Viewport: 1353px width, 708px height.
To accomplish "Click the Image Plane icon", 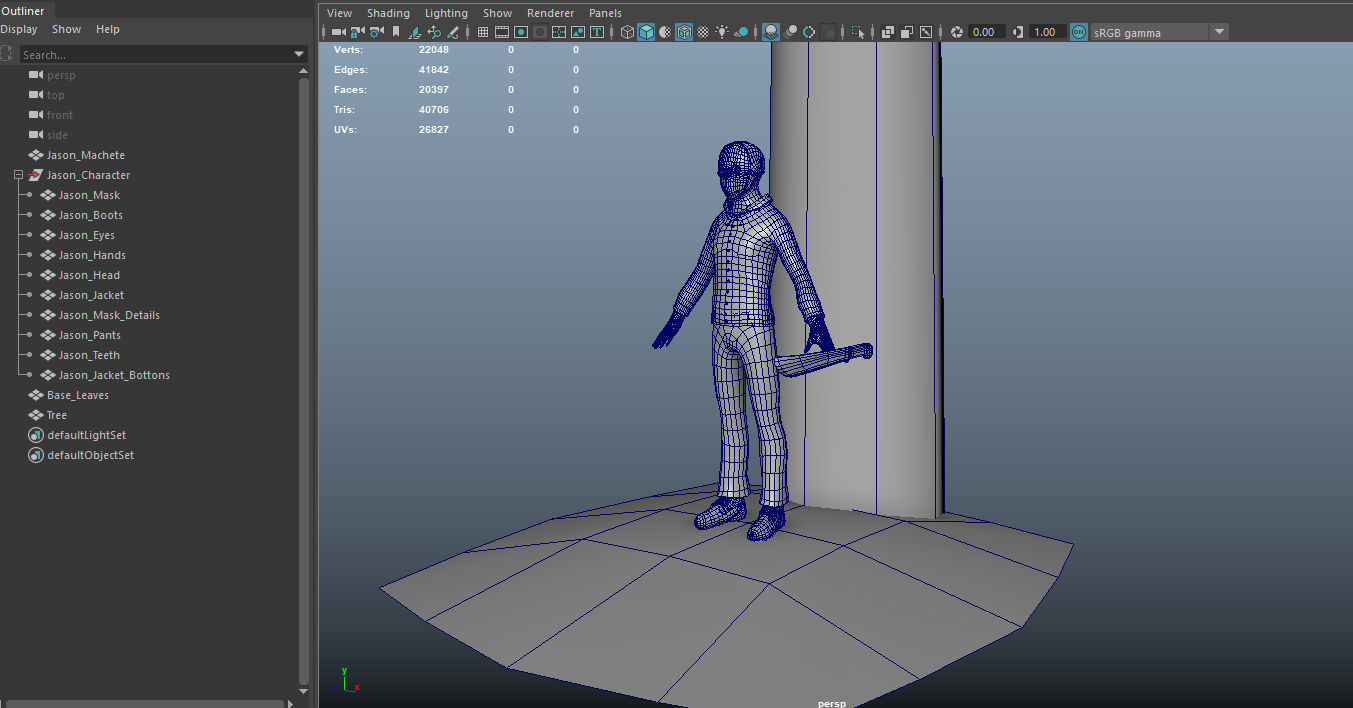I will 416,32.
